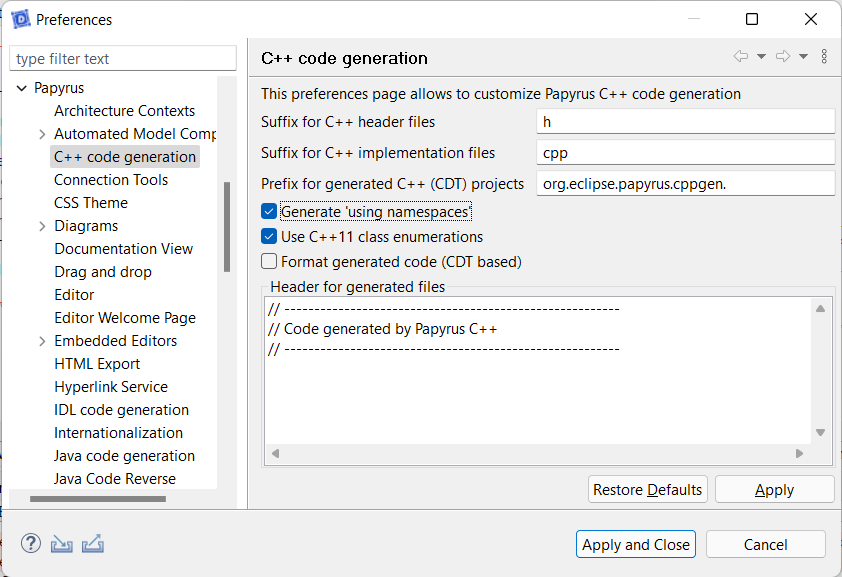
Task: Click the Preferences window app icon
Action: tap(21, 19)
